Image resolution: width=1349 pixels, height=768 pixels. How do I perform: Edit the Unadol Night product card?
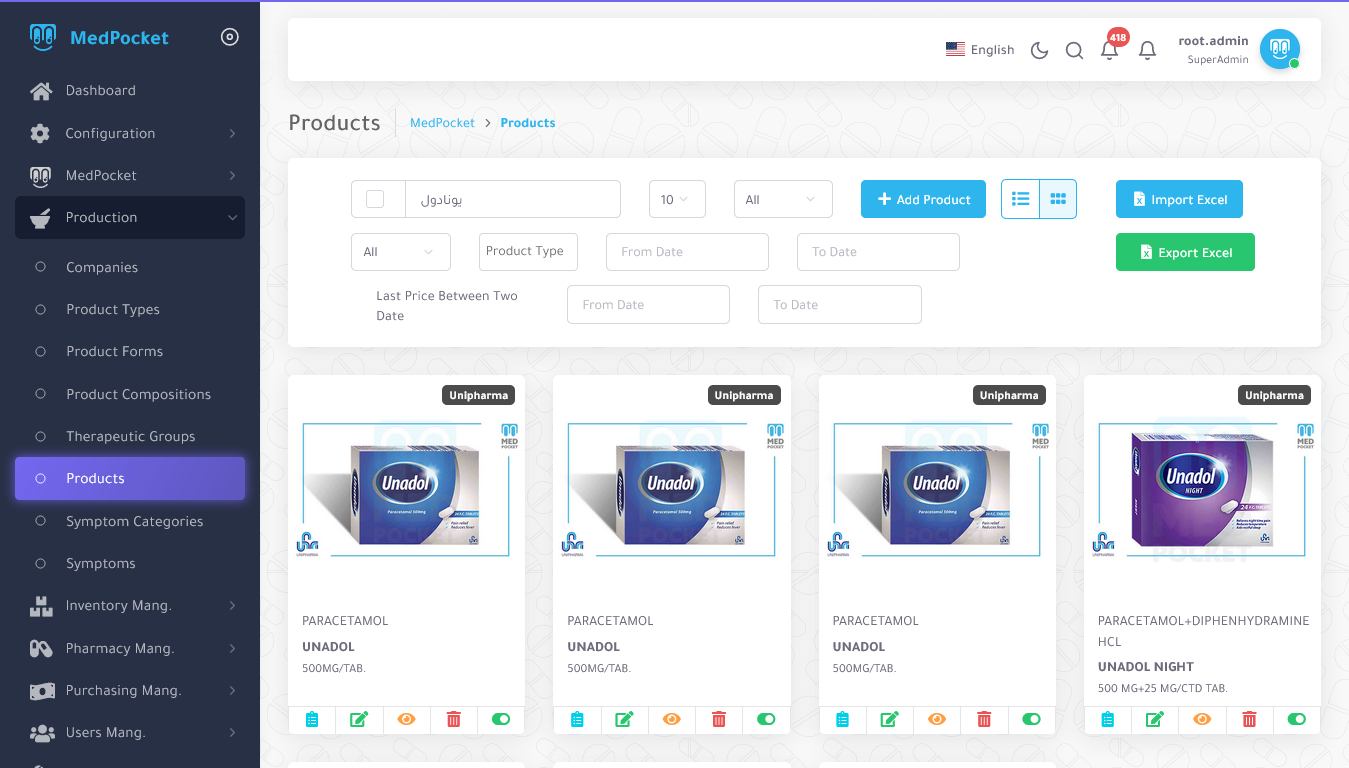click(x=1154, y=719)
